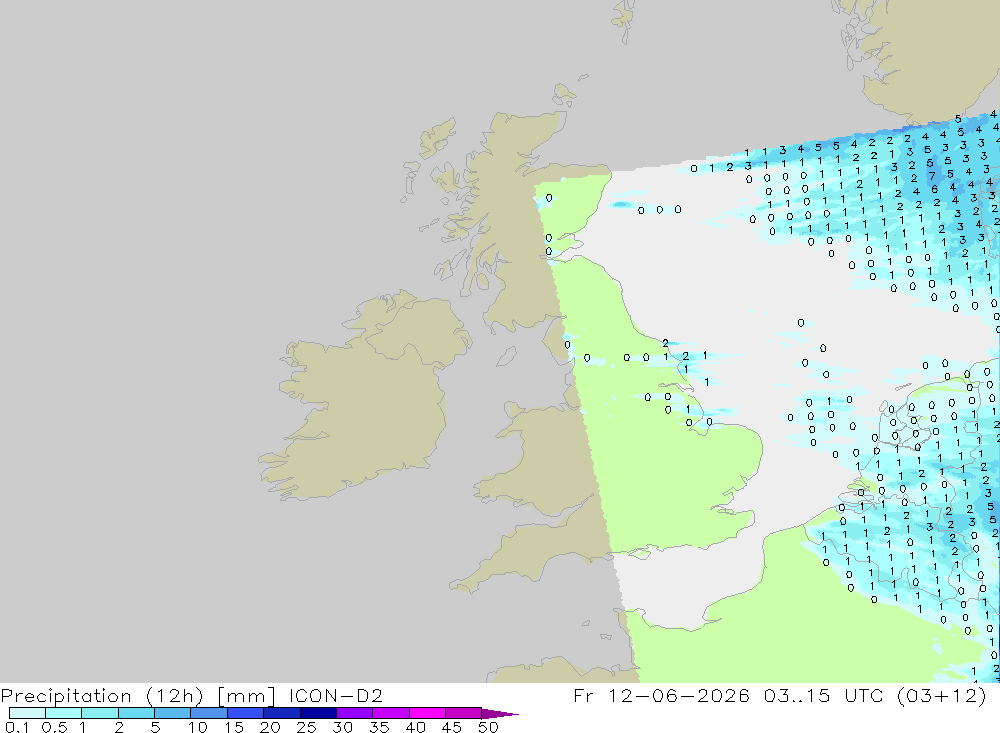Click the date '12-06-2026' in the footer
Image resolution: width=1000 pixels, height=733 pixels.
[679, 695]
